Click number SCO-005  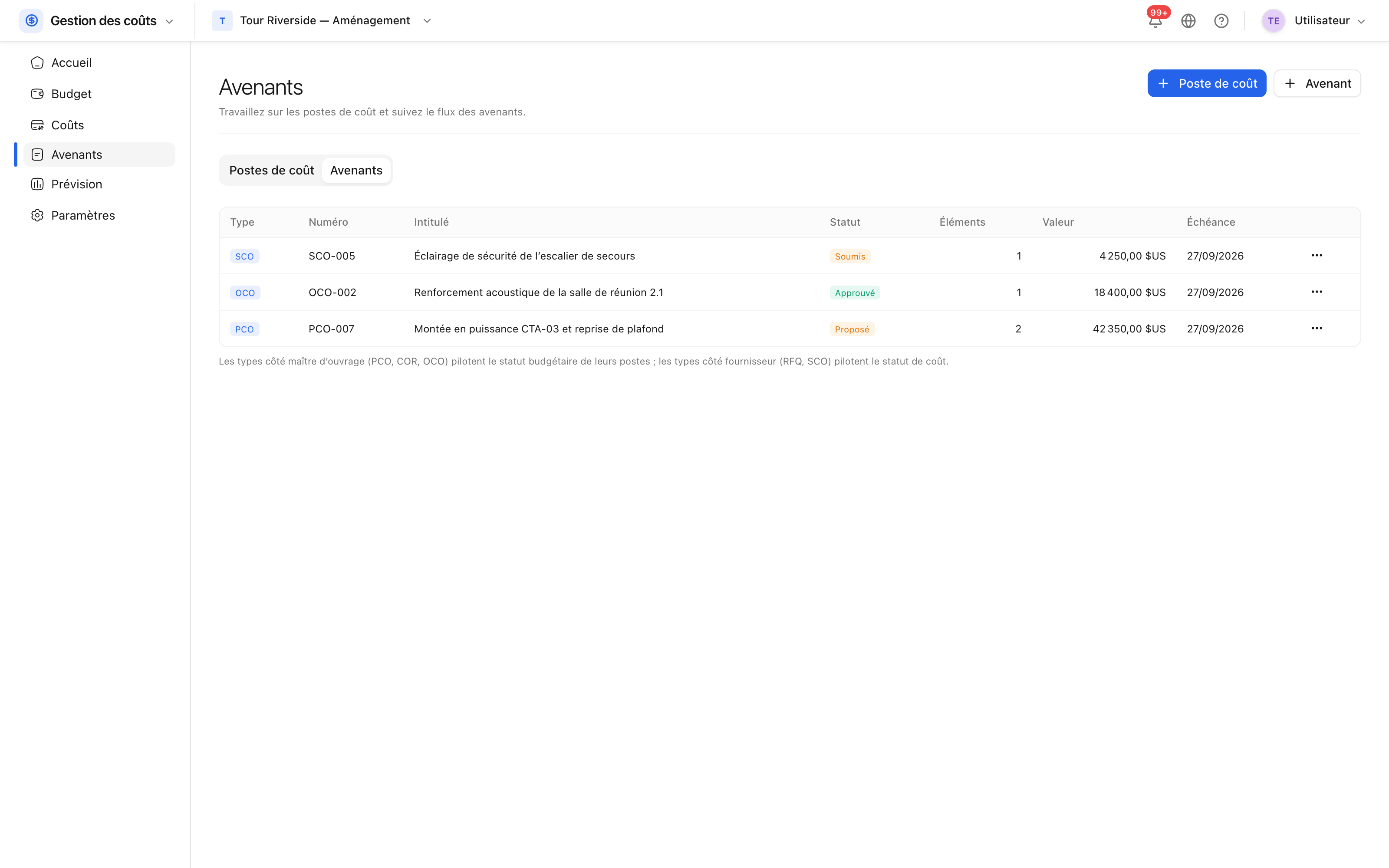coord(332,256)
